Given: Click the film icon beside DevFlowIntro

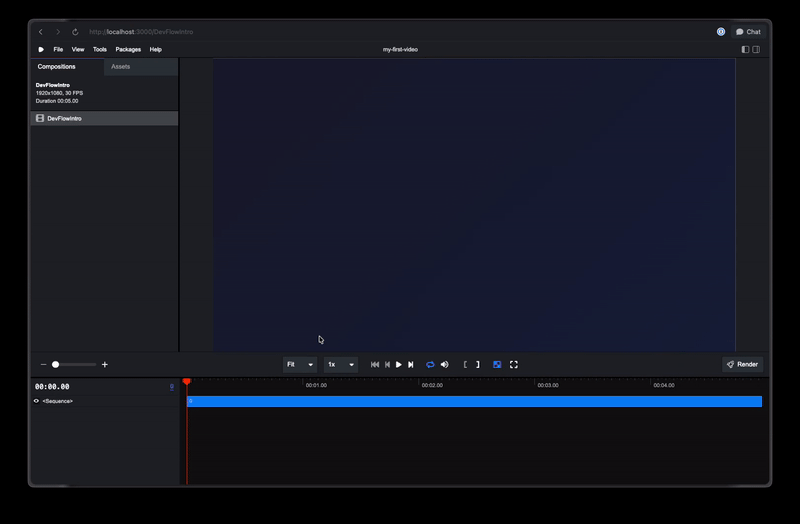Looking at the screenshot, I should [40, 118].
